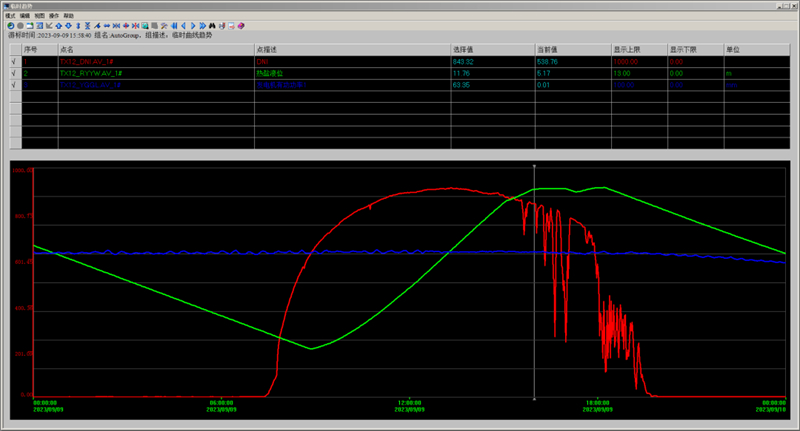This screenshot has height=431, width=800.
Task: Click the colorful cube icon at toolbar end
Action: (241, 25)
